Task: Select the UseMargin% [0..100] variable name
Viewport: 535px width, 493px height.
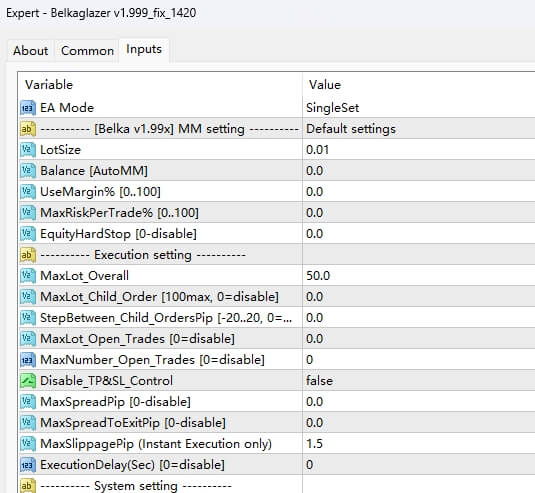Action: (x=100, y=192)
